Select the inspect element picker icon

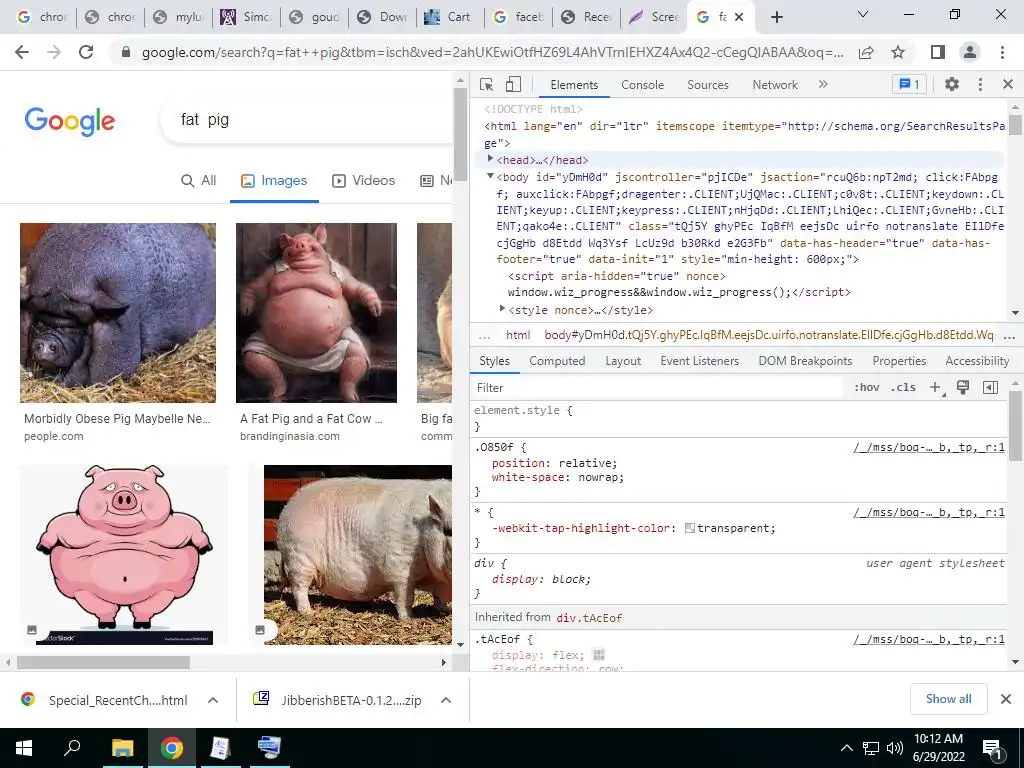point(487,85)
